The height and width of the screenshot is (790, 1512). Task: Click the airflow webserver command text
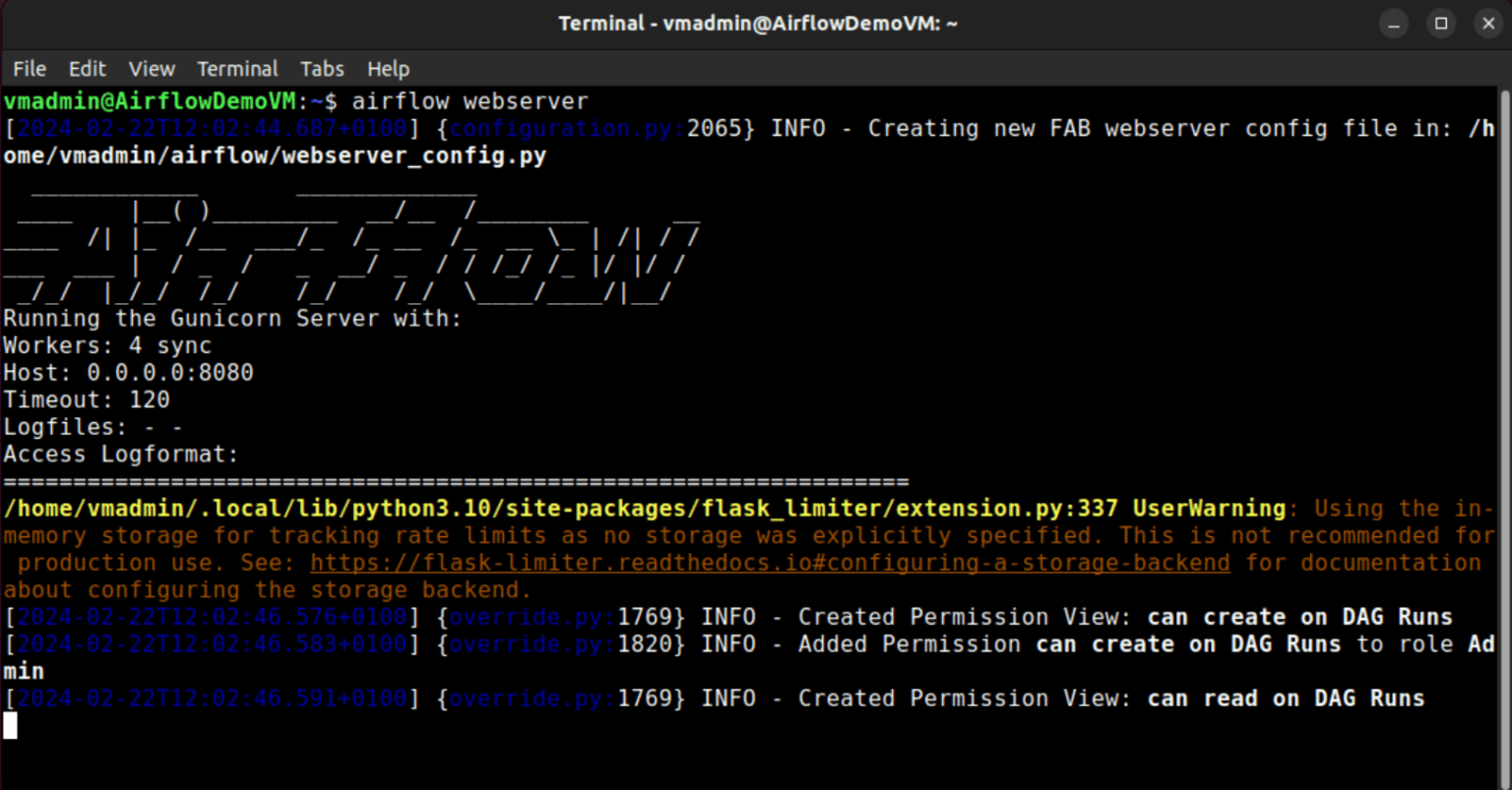(x=471, y=100)
